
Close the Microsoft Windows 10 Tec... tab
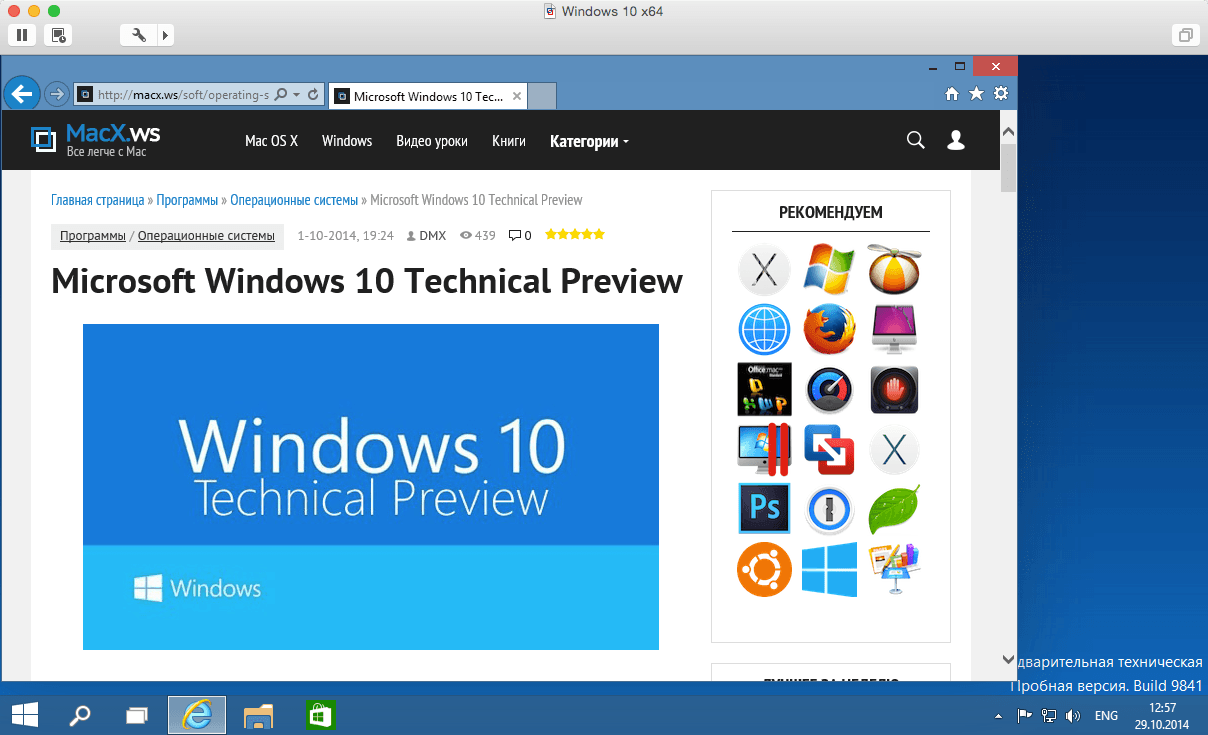click(517, 97)
